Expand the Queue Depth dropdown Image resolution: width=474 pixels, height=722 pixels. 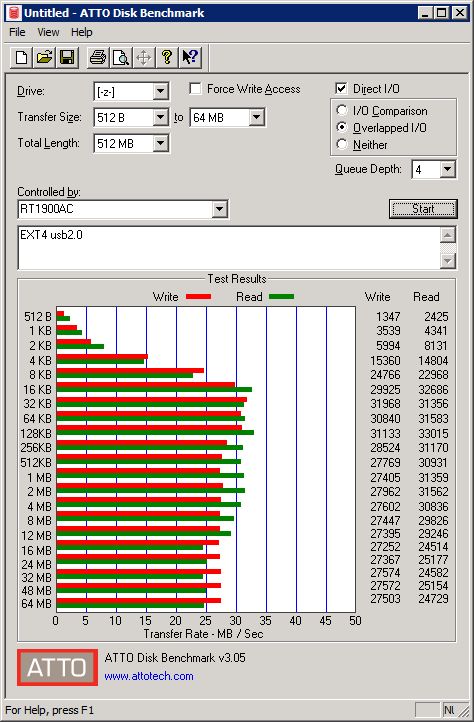(x=433, y=169)
